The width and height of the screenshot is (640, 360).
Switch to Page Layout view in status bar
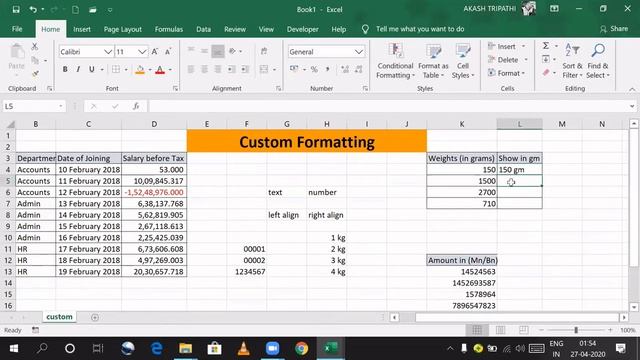click(x=500, y=330)
